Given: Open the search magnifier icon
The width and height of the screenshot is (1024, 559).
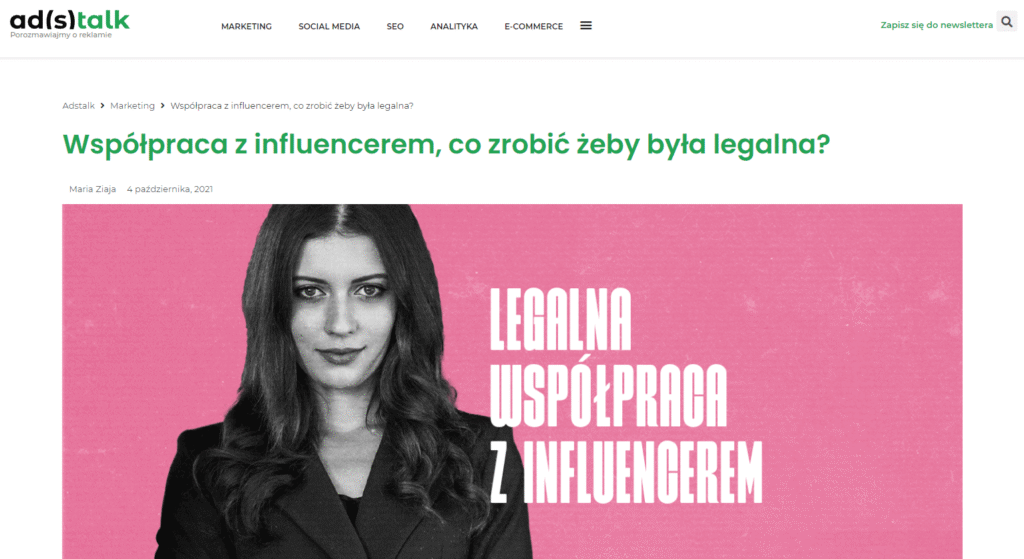Looking at the screenshot, I should 1006,22.
